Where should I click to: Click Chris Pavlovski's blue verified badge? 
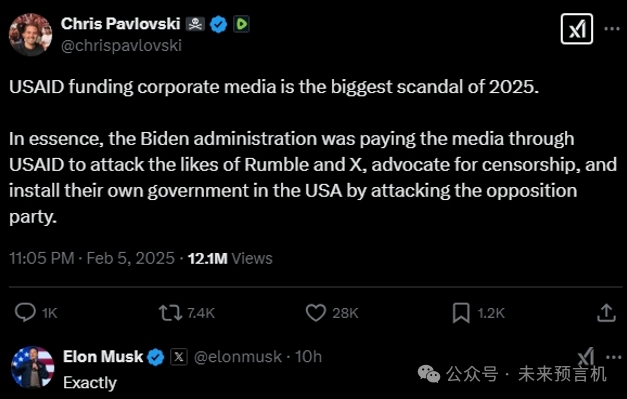click(x=218, y=24)
